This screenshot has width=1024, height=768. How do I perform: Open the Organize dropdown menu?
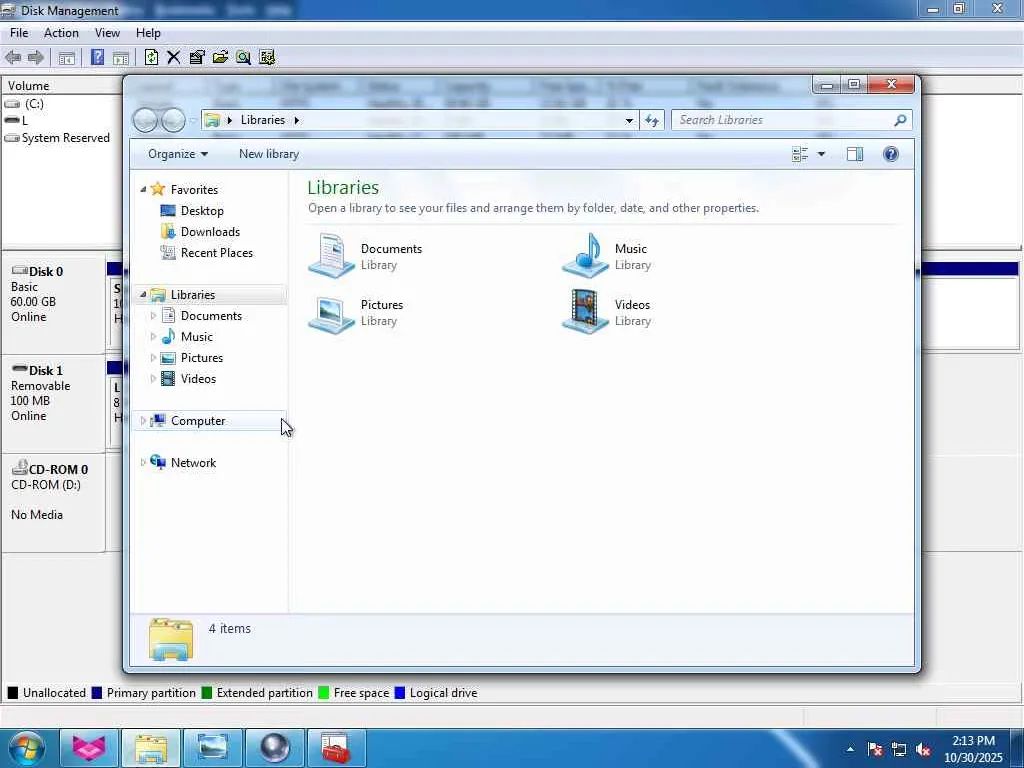pos(178,154)
